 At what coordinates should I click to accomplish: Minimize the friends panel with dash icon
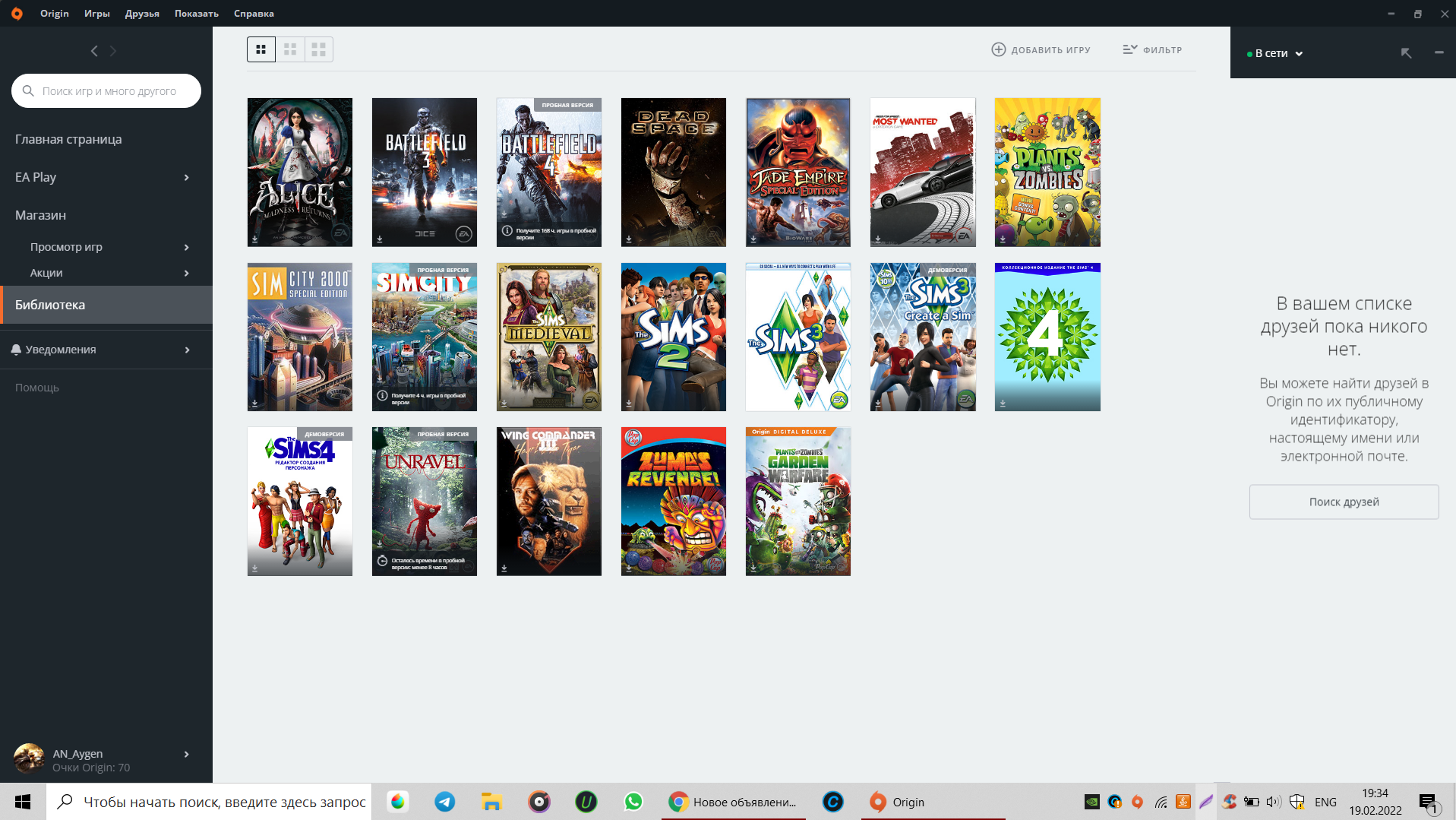1439,52
